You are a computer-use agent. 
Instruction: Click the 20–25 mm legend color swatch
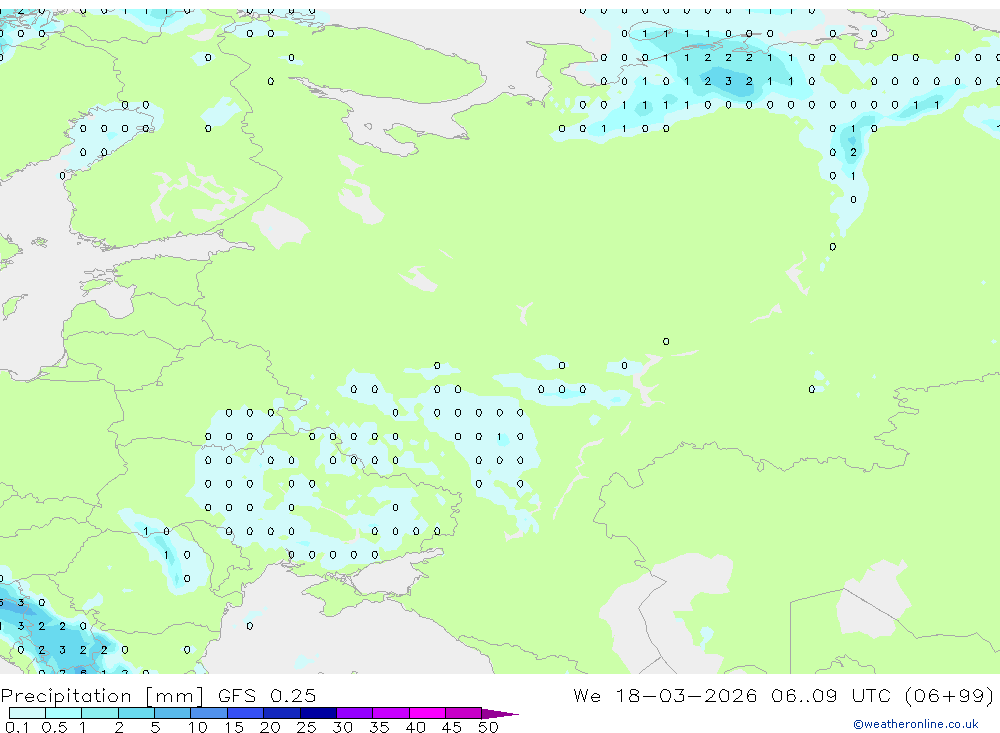[x=282, y=713]
